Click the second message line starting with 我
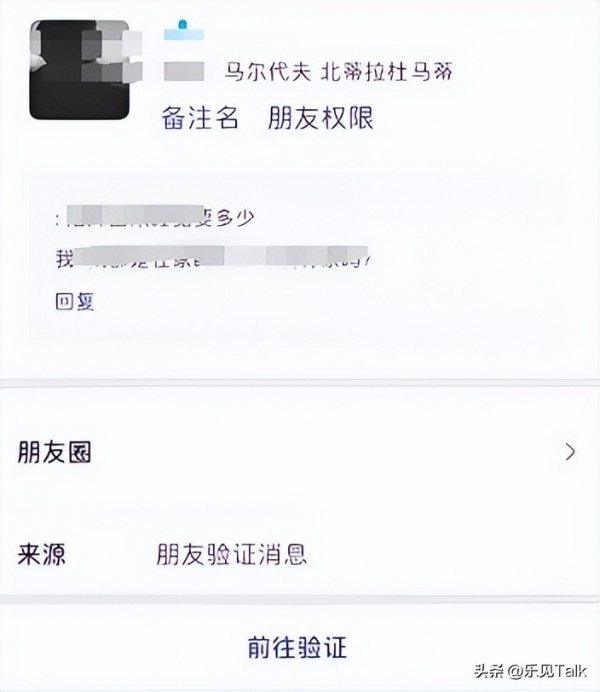600x692 pixels. 213,258
